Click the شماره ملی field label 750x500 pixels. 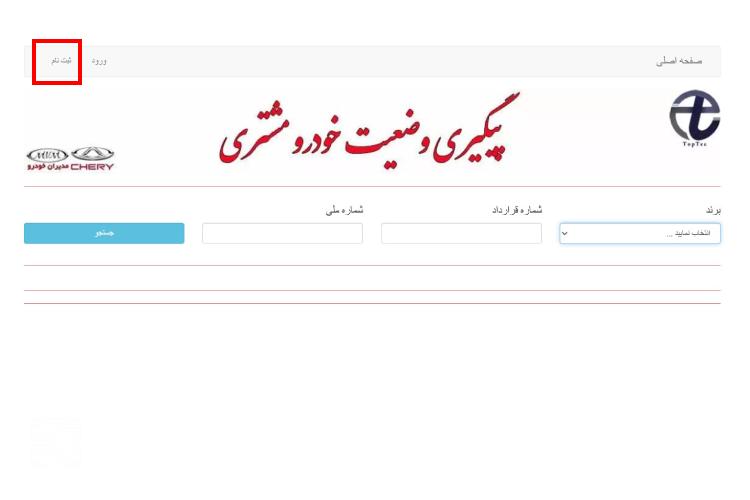click(x=344, y=210)
